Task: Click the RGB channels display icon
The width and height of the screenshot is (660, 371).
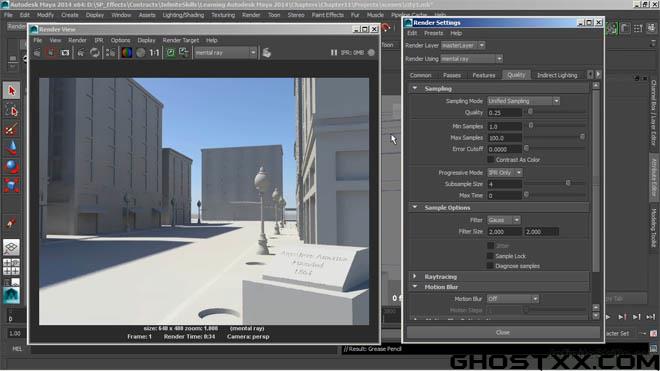Action: pyautogui.click(x=126, y=53)
